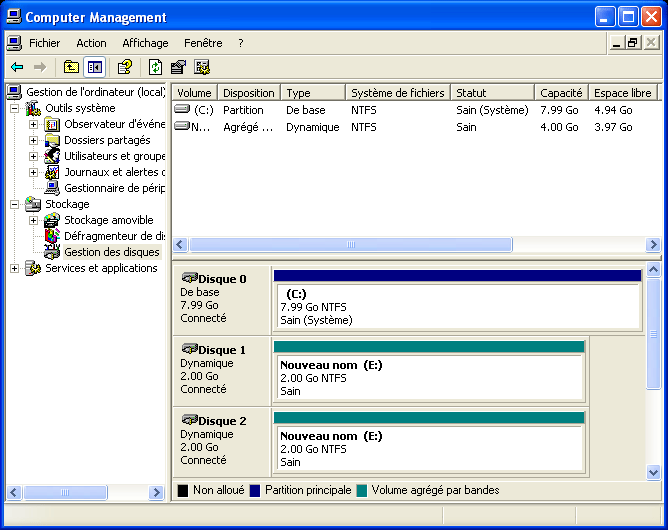Click the Outils système tree icon
Screen dimensions: 668x530
click(x=33, y=108)
